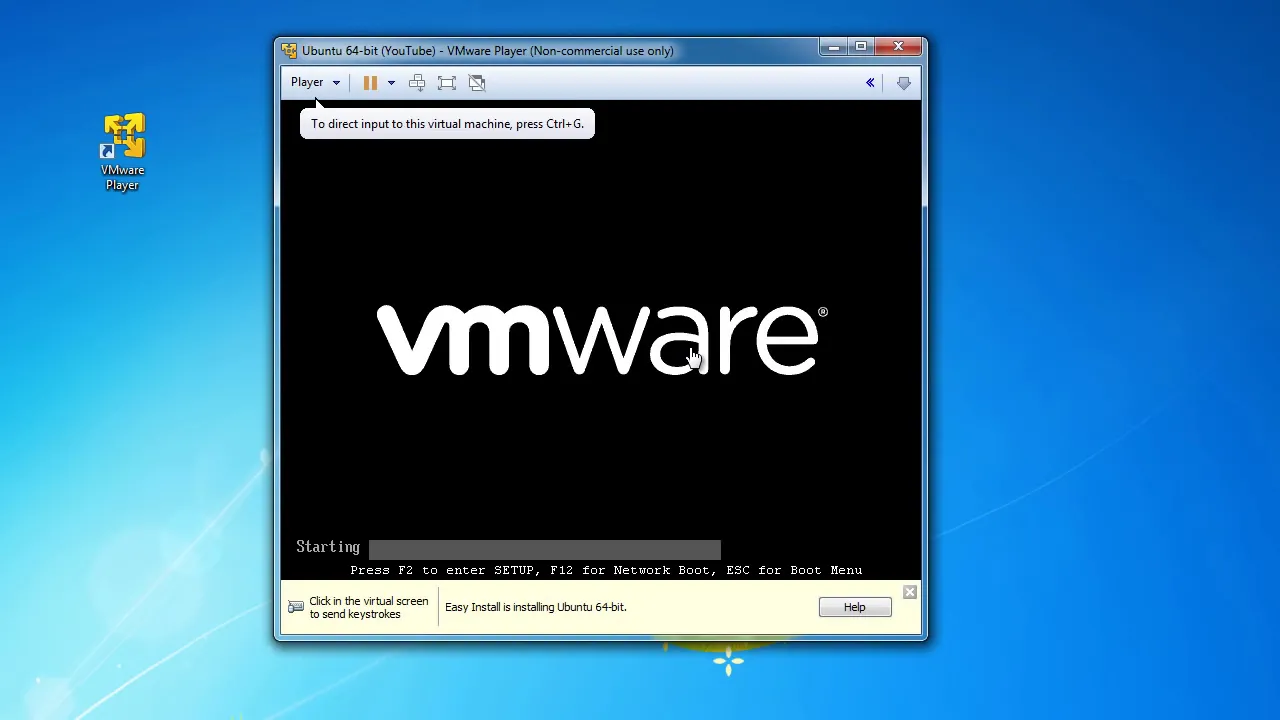Click the Send Ctrl+Alt+Del toolbar icon
The height and width of the screenshot is (720, 1280).
point(417,83)
